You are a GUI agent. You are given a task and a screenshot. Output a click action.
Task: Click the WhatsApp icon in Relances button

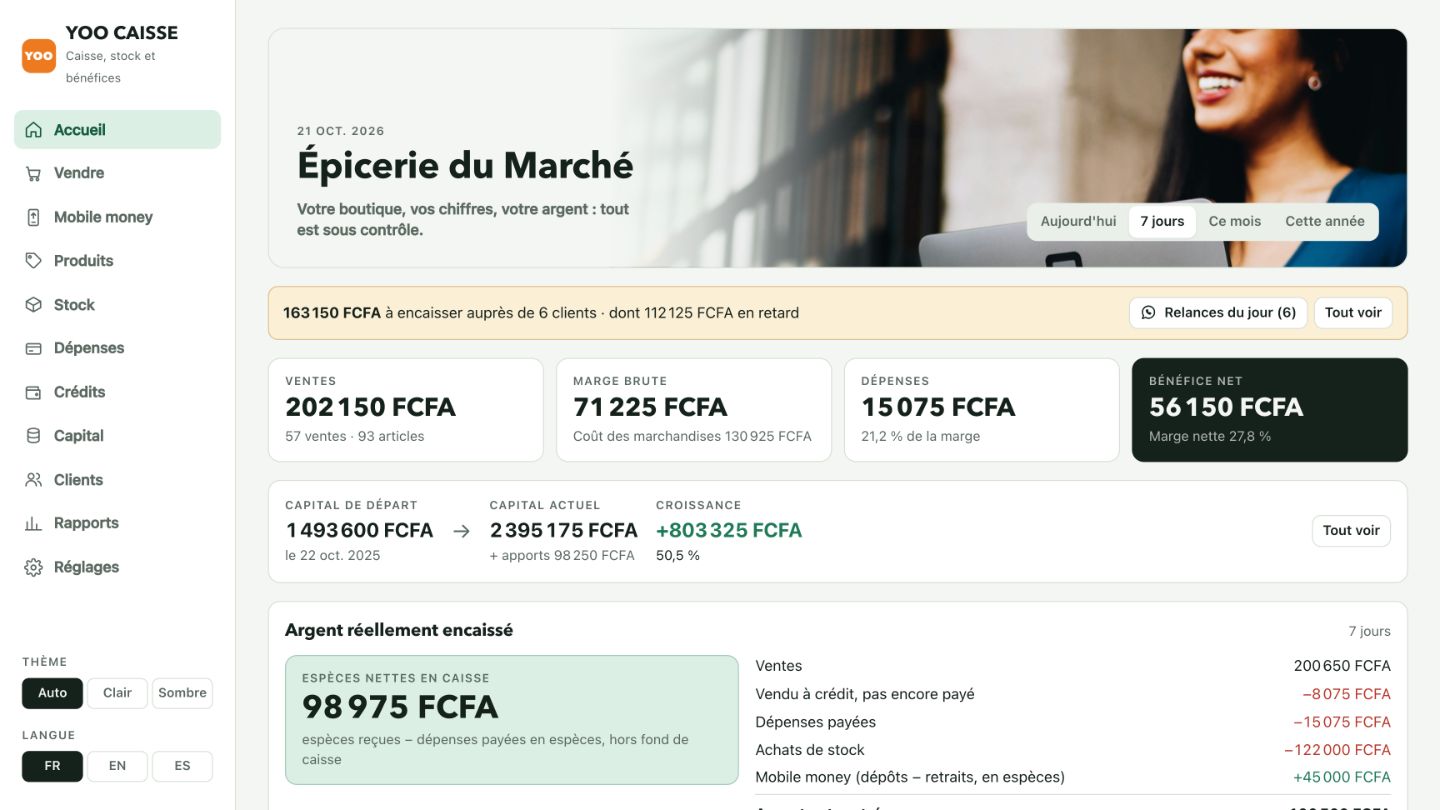(1148, 313)
